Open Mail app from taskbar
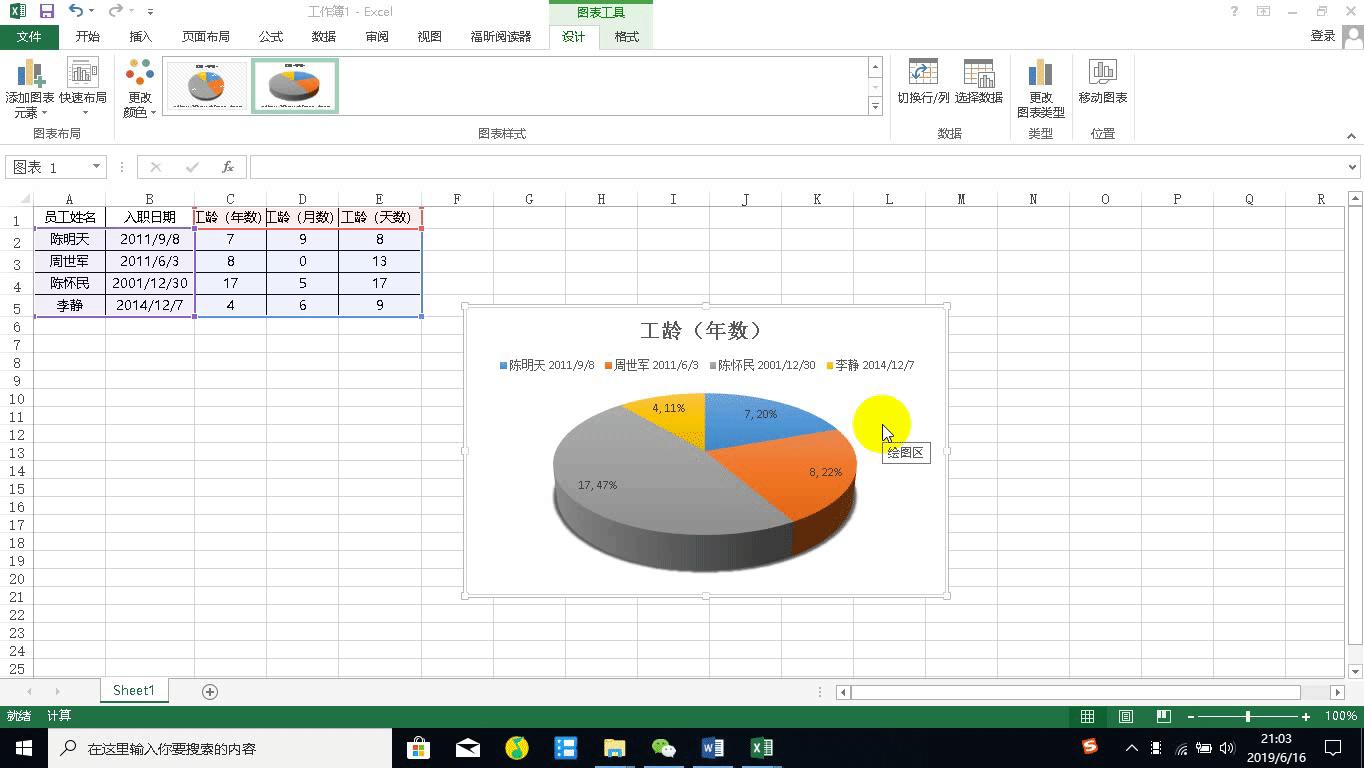 coord(468,748)
